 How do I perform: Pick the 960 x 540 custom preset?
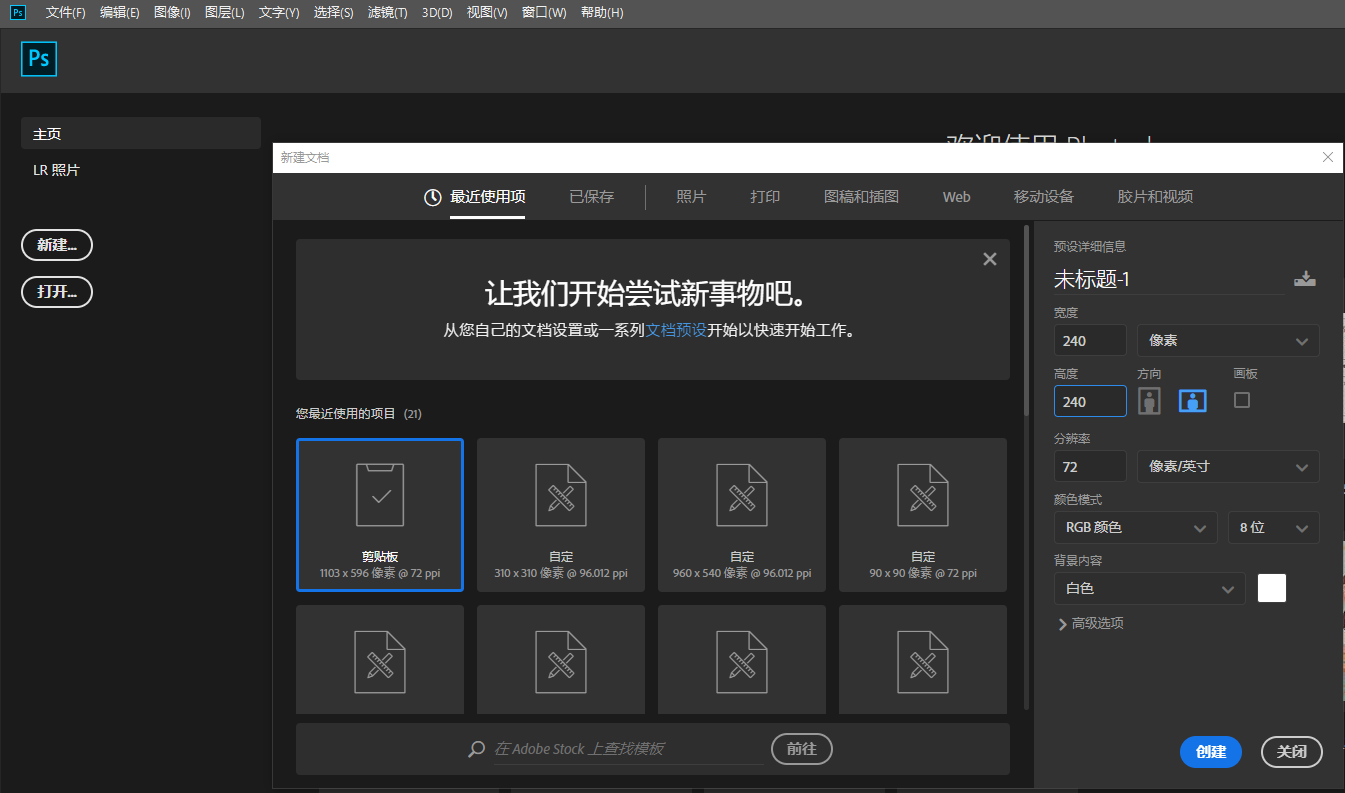tap(742, 514)
